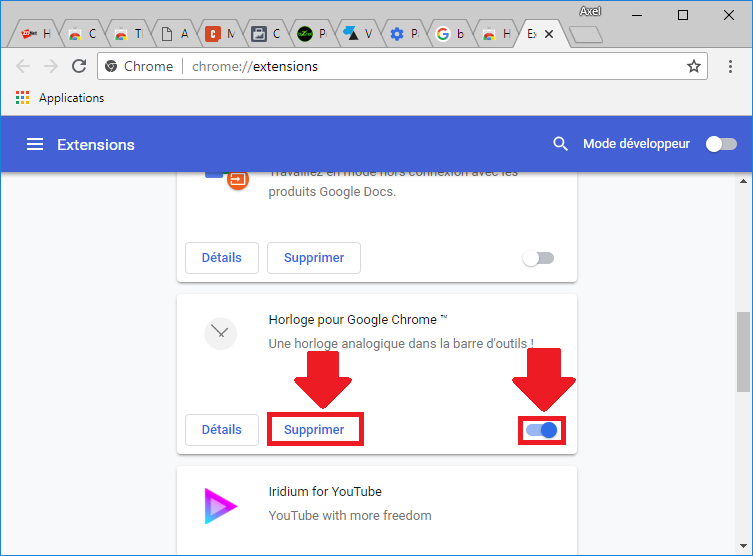Click the Iridium for YouTube title
Viewport: 753px width, 556px height.
click(325, 492)
